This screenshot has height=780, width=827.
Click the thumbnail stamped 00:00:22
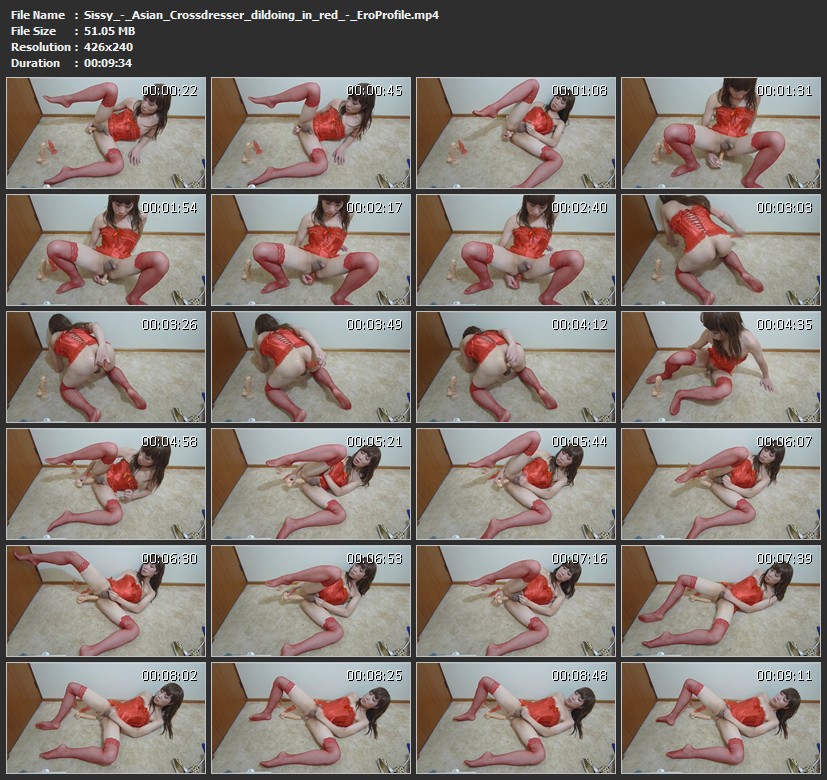click(106, 133)
